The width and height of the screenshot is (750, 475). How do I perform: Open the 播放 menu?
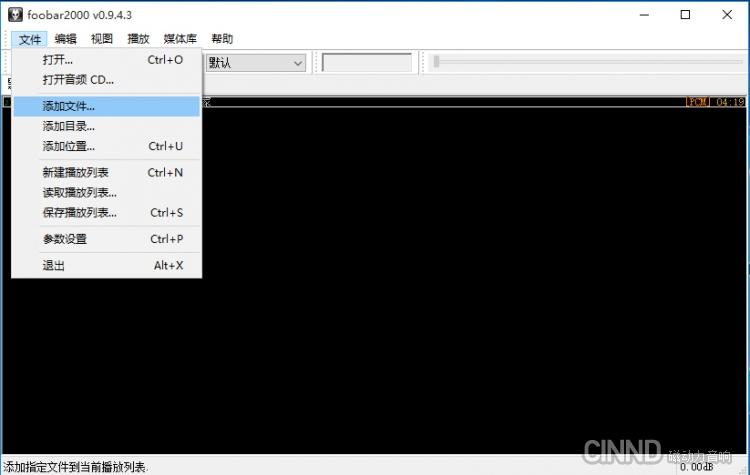138,39
